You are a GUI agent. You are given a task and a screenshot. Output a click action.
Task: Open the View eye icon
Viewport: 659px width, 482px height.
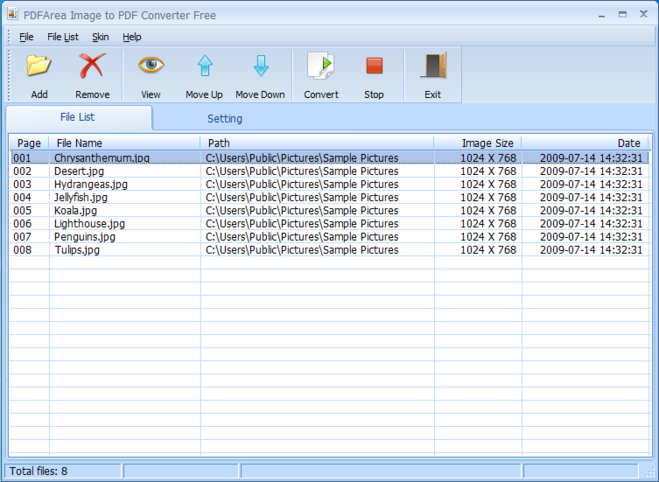click(151, 65)
